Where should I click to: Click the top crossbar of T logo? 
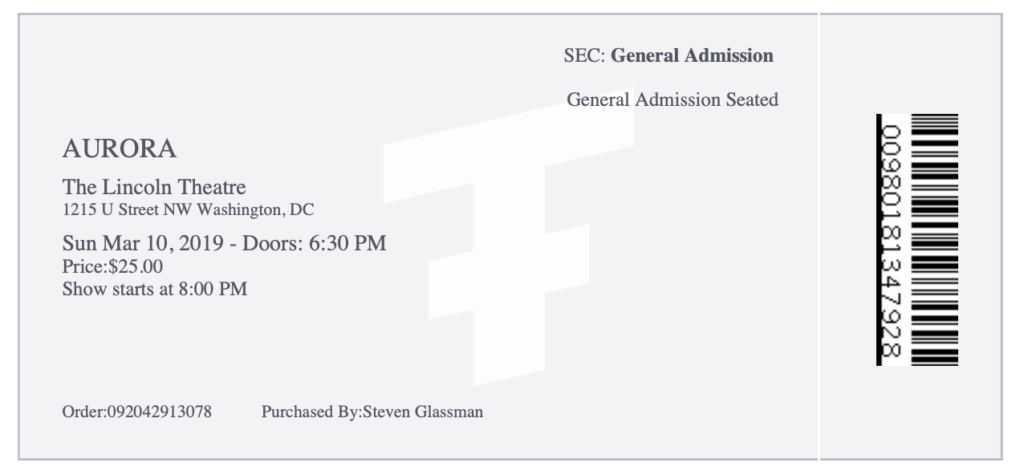click(508, 145)
